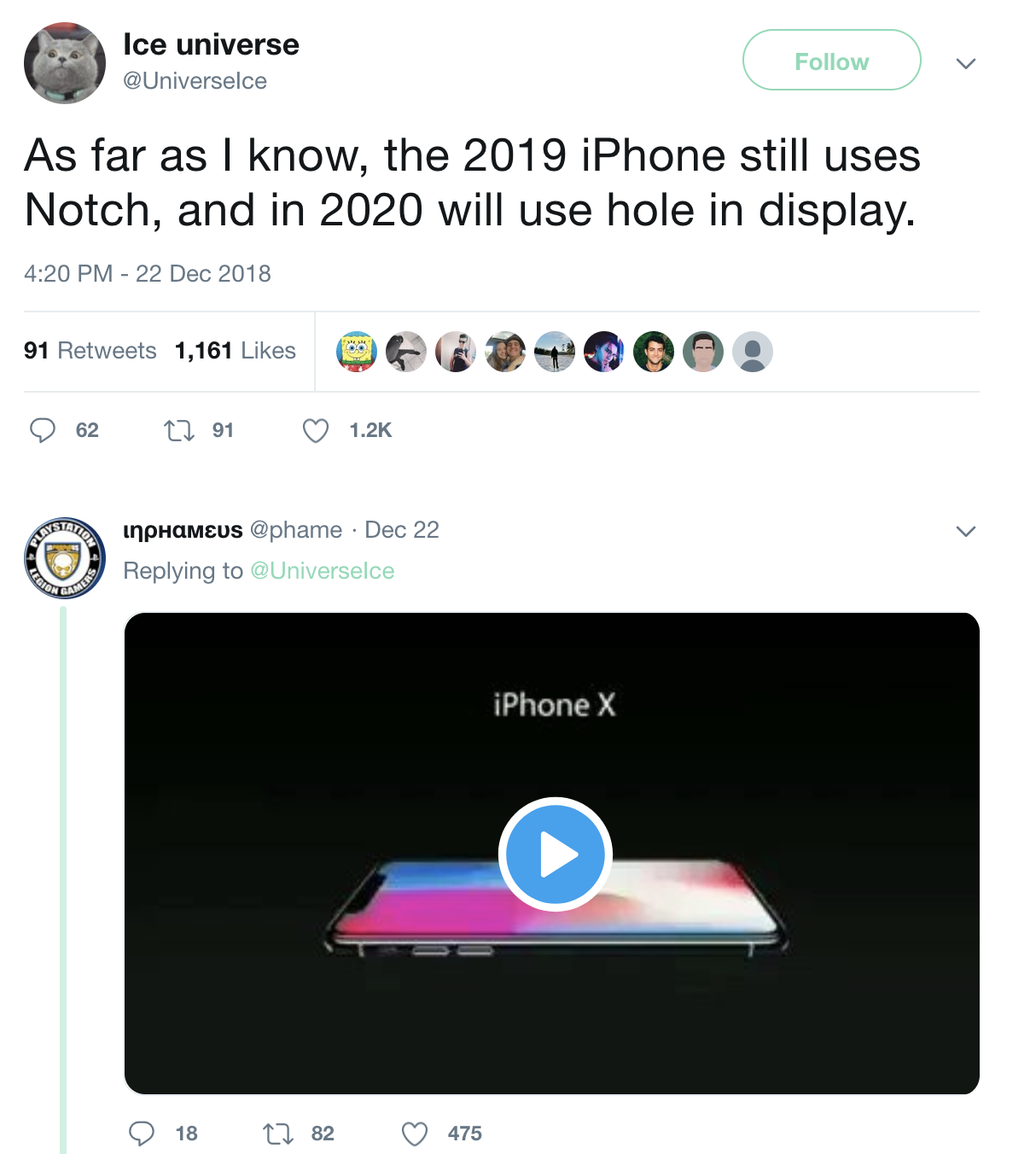View the 91 Retweets list
The width and height of the screenshot is (1036, 1154).
pyautogui.click(x=90, y=351)
